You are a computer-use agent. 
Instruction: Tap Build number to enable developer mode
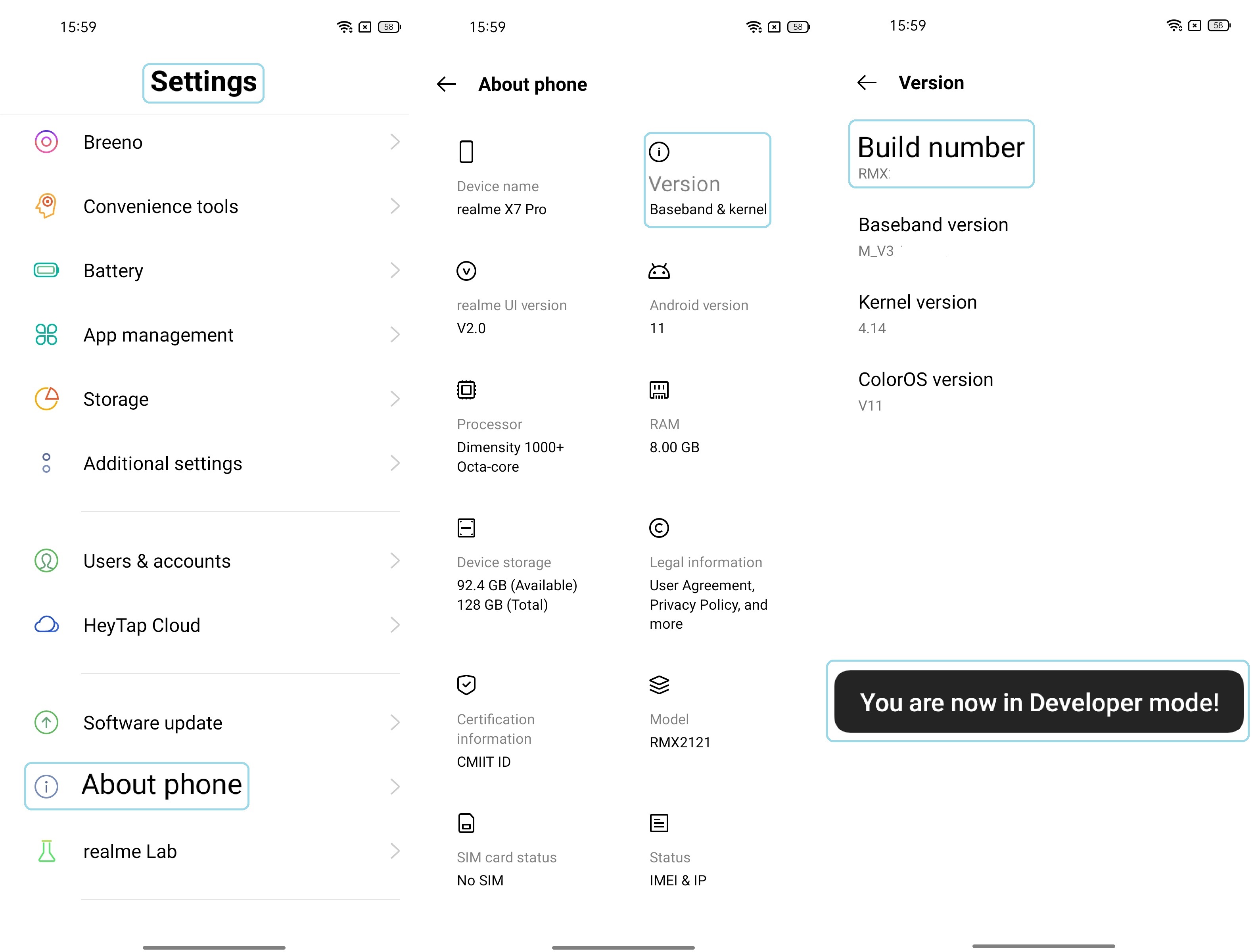coord(940,155)
